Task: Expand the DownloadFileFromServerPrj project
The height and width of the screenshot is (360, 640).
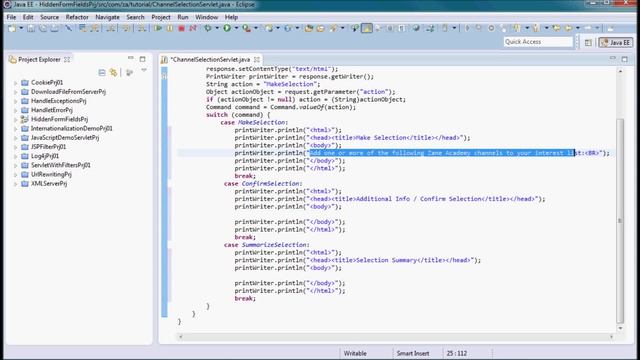Action: coord(16,92)
